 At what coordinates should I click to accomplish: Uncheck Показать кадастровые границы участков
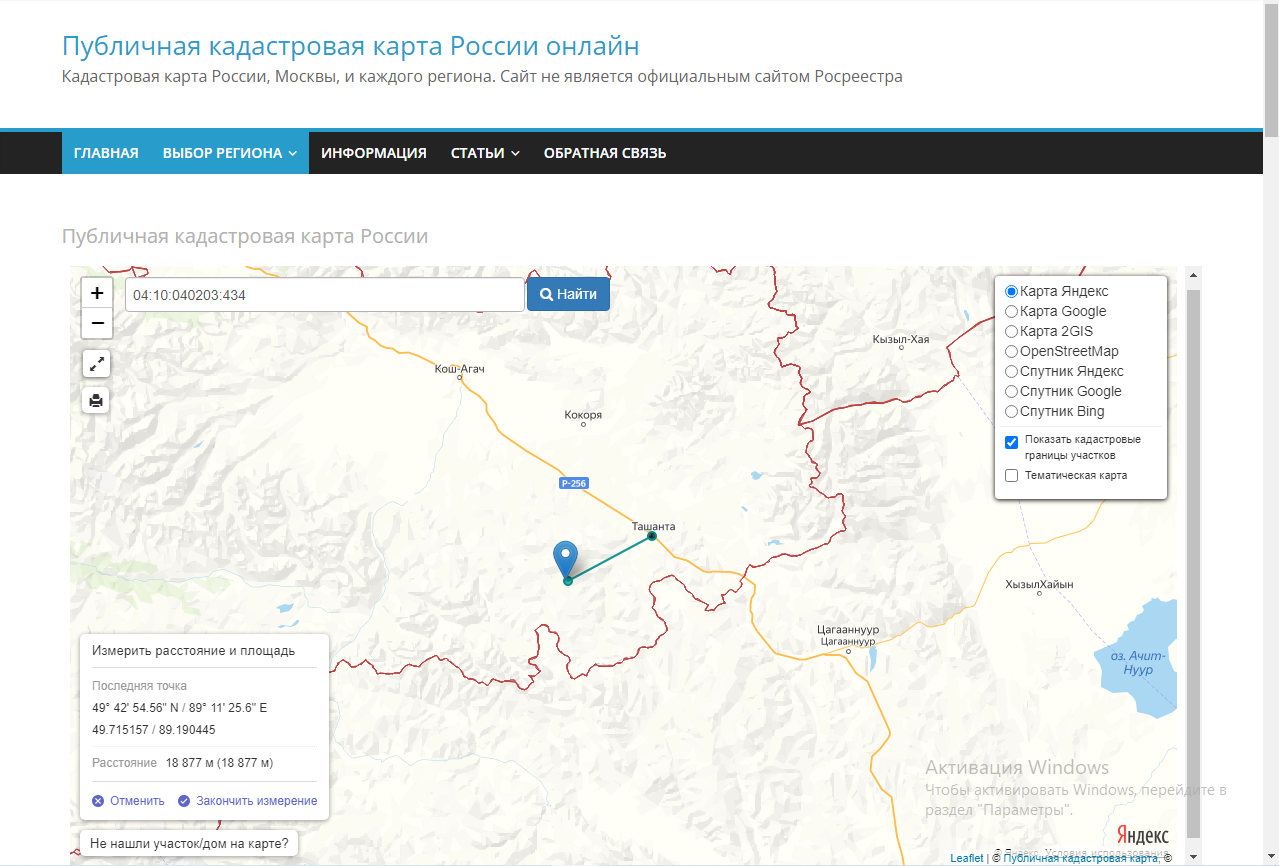click(x=1011, y=442)
